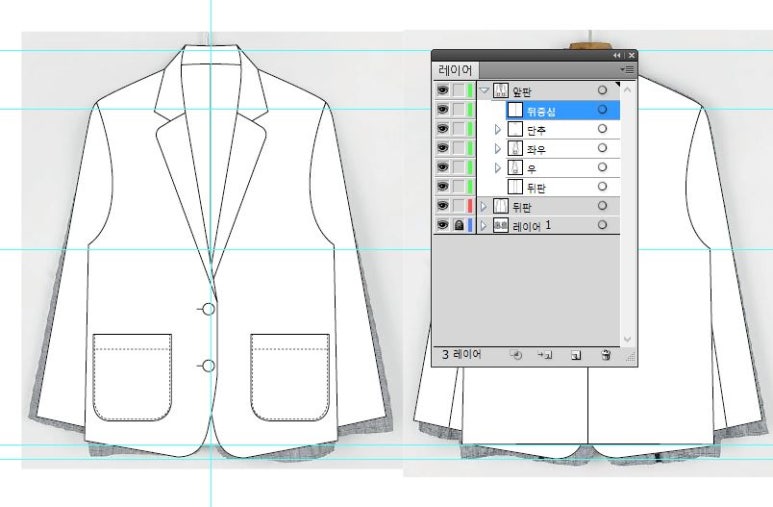Click the Delete Selection trash icon
The height and width of the screenshot is (507, 773).
tap(606, 354)
